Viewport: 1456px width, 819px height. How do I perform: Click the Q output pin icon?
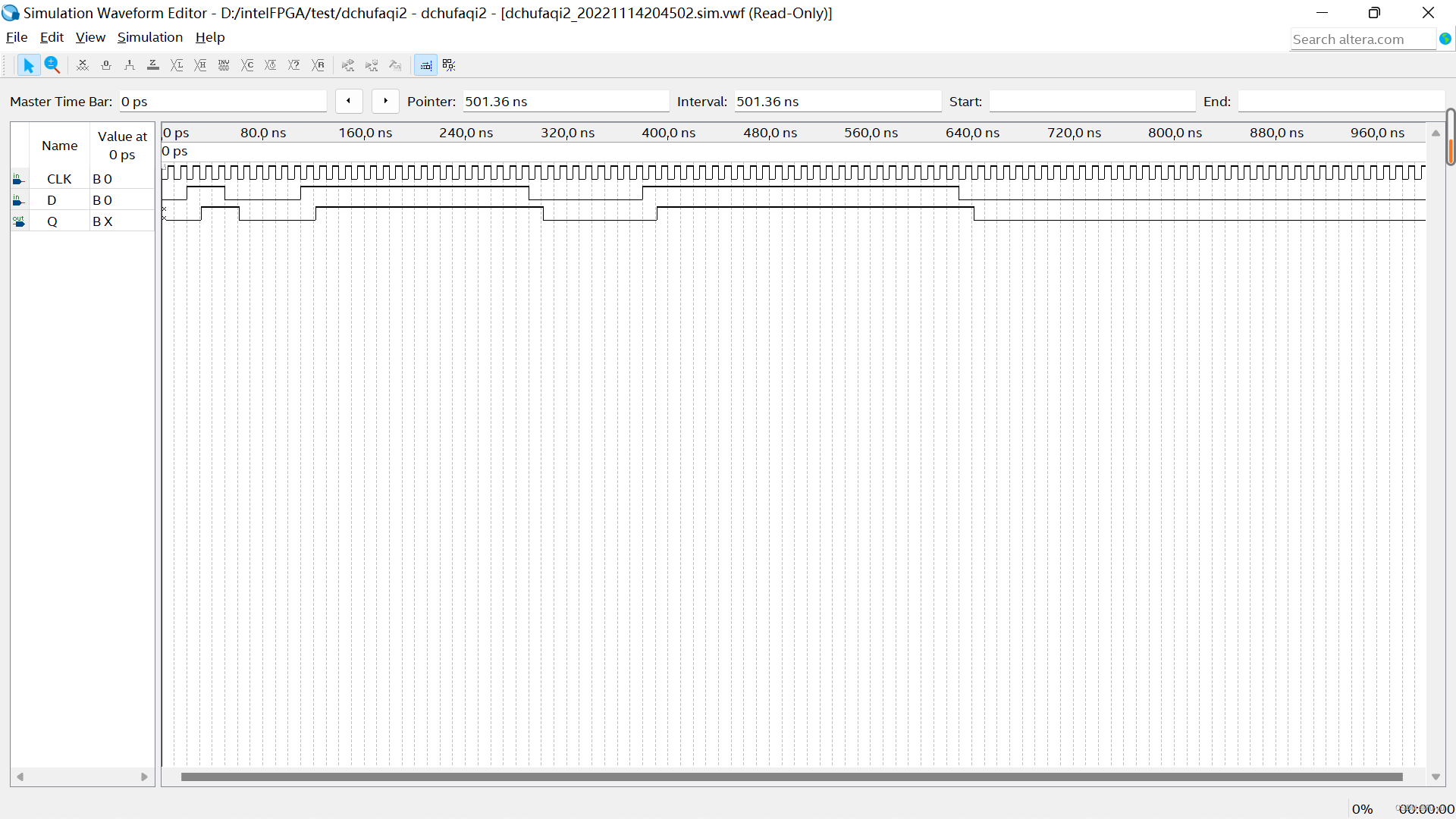(x=19, y=221)
